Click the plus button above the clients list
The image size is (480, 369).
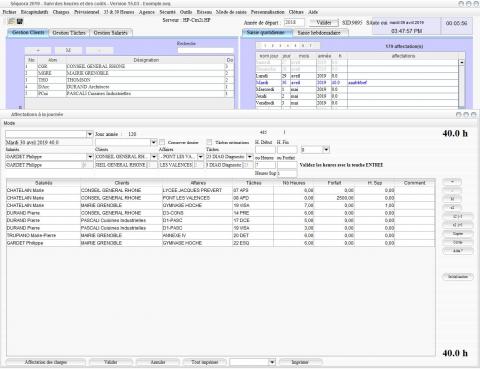coord(38,50)
